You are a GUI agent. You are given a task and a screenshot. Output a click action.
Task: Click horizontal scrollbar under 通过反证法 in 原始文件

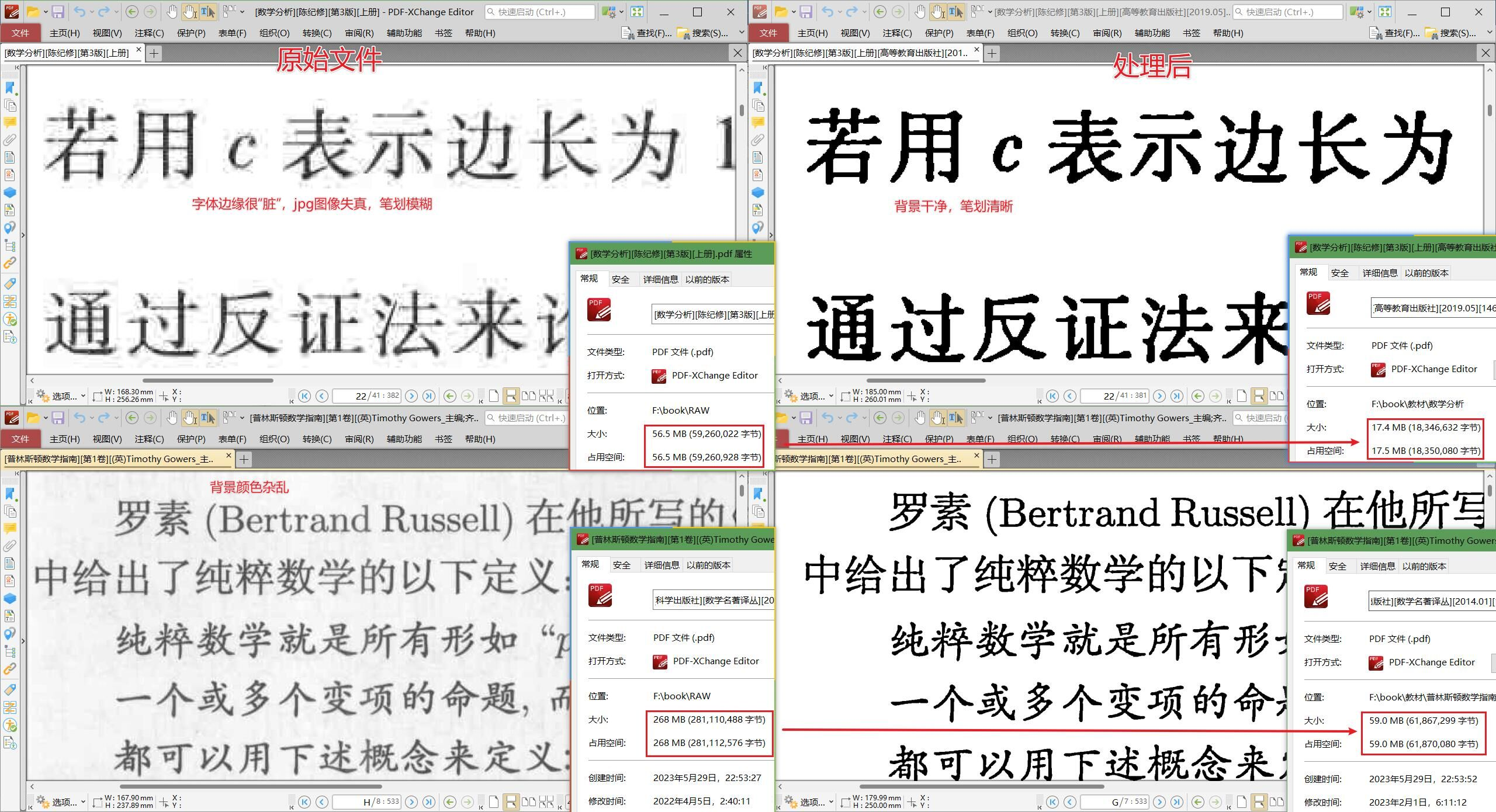(x=207, y=380)
